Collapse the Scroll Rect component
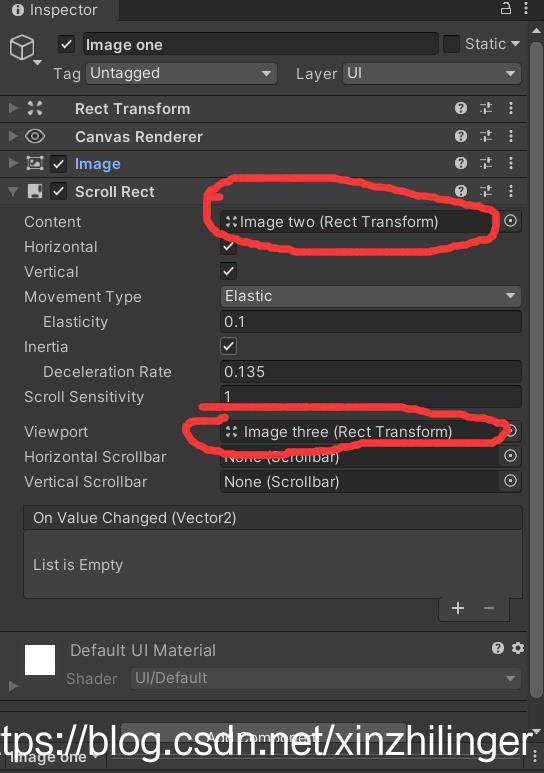The width and height of the screenshot is (544, 773). coord(13,191)
